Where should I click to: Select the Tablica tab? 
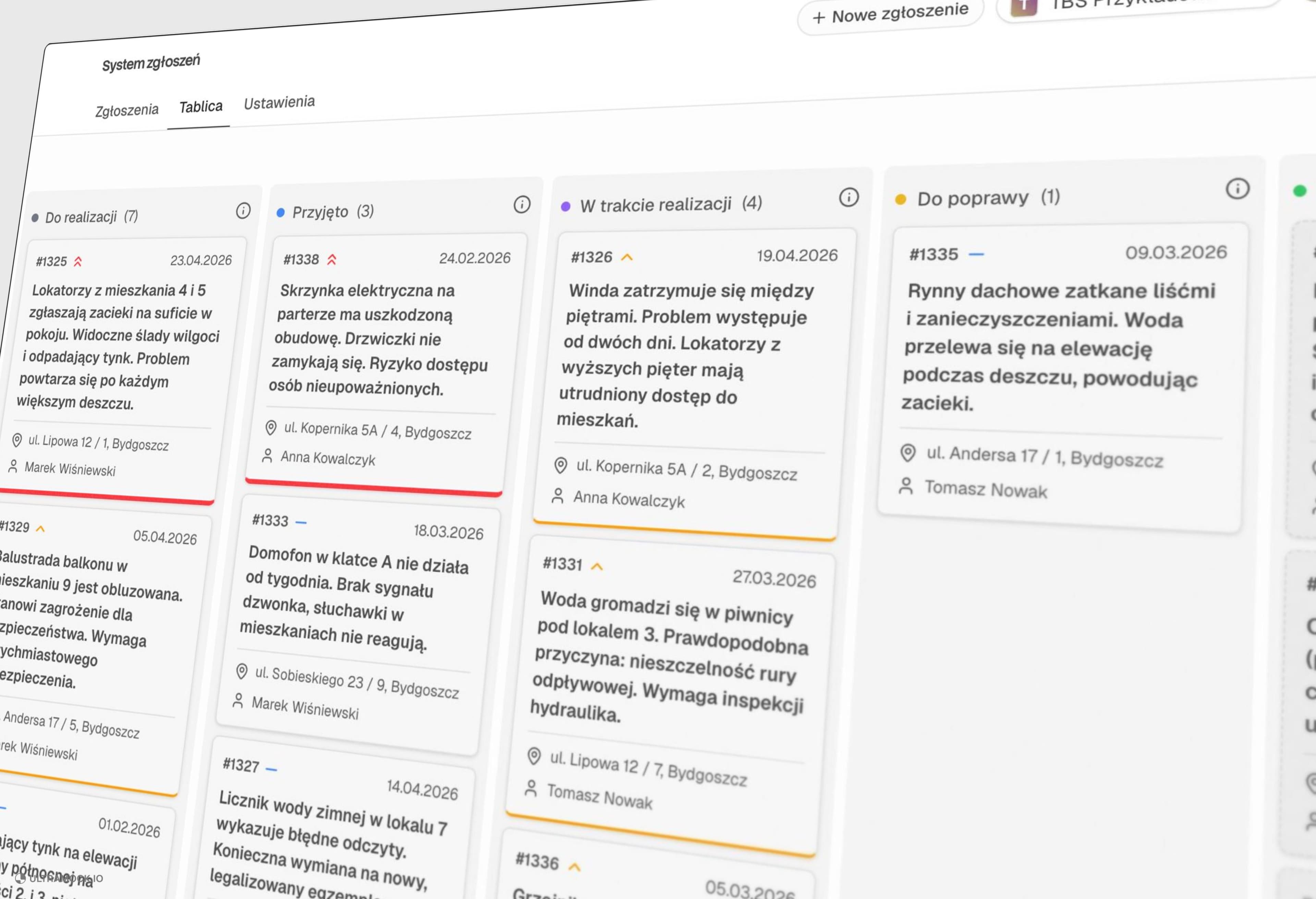[x=201, y=107]
